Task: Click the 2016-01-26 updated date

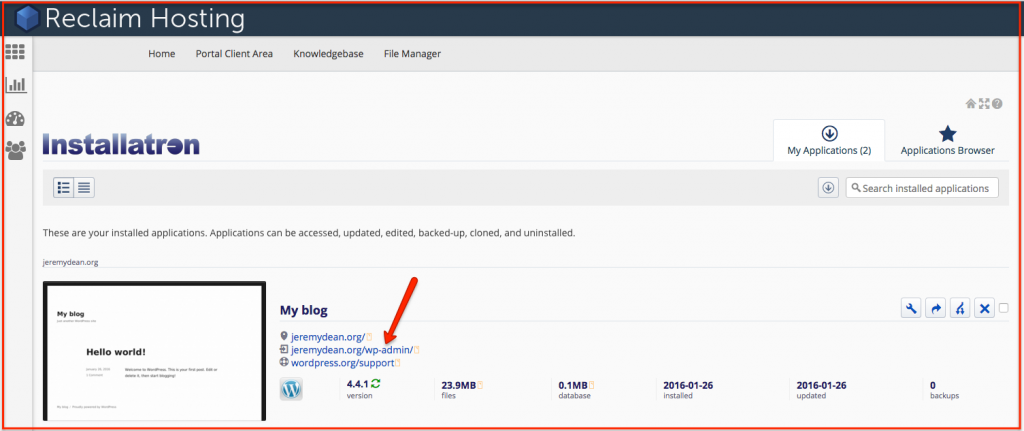Action: point(822,385)
